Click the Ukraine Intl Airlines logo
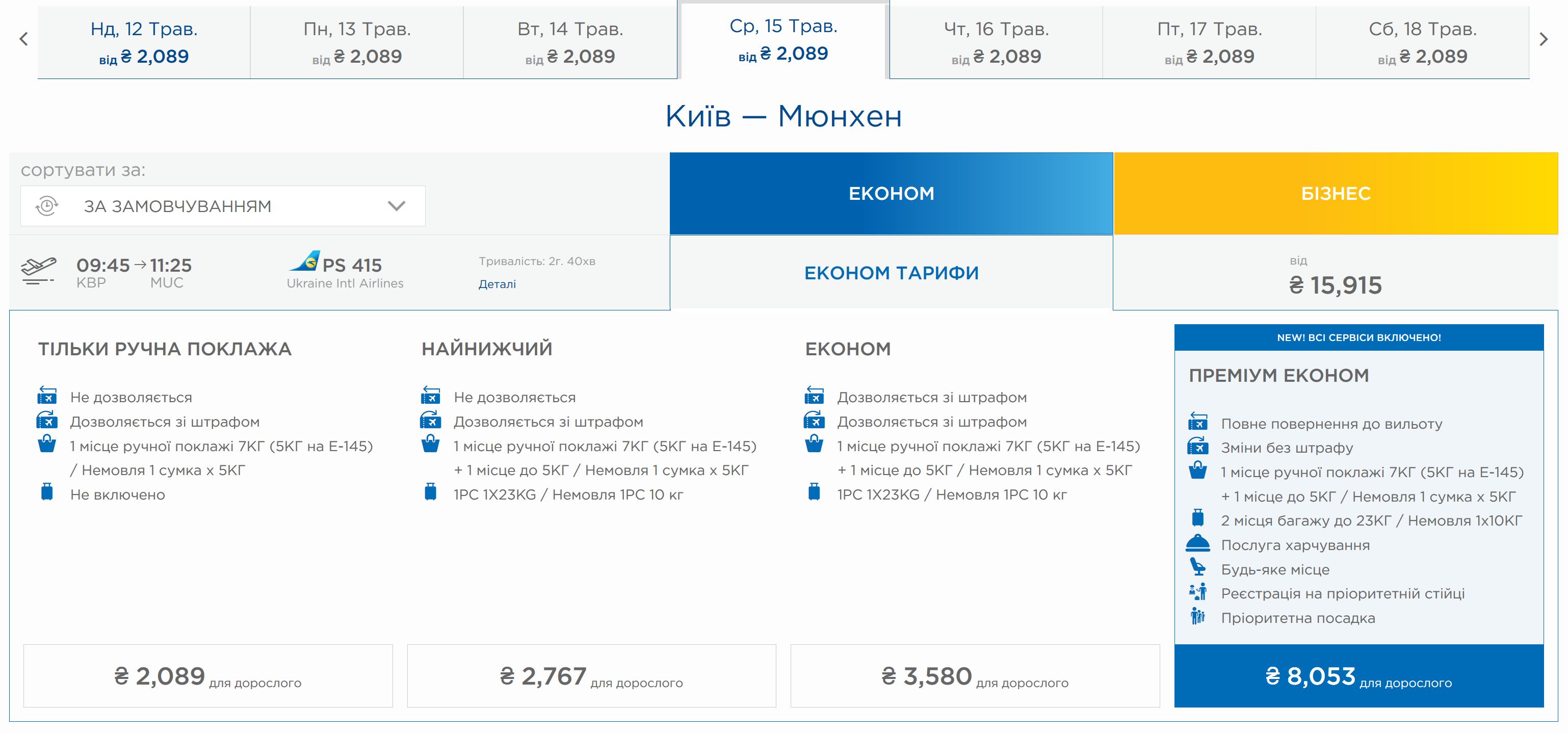This screenshot has height=733, width=1568. pyautogui.click(x=304, y=262)
